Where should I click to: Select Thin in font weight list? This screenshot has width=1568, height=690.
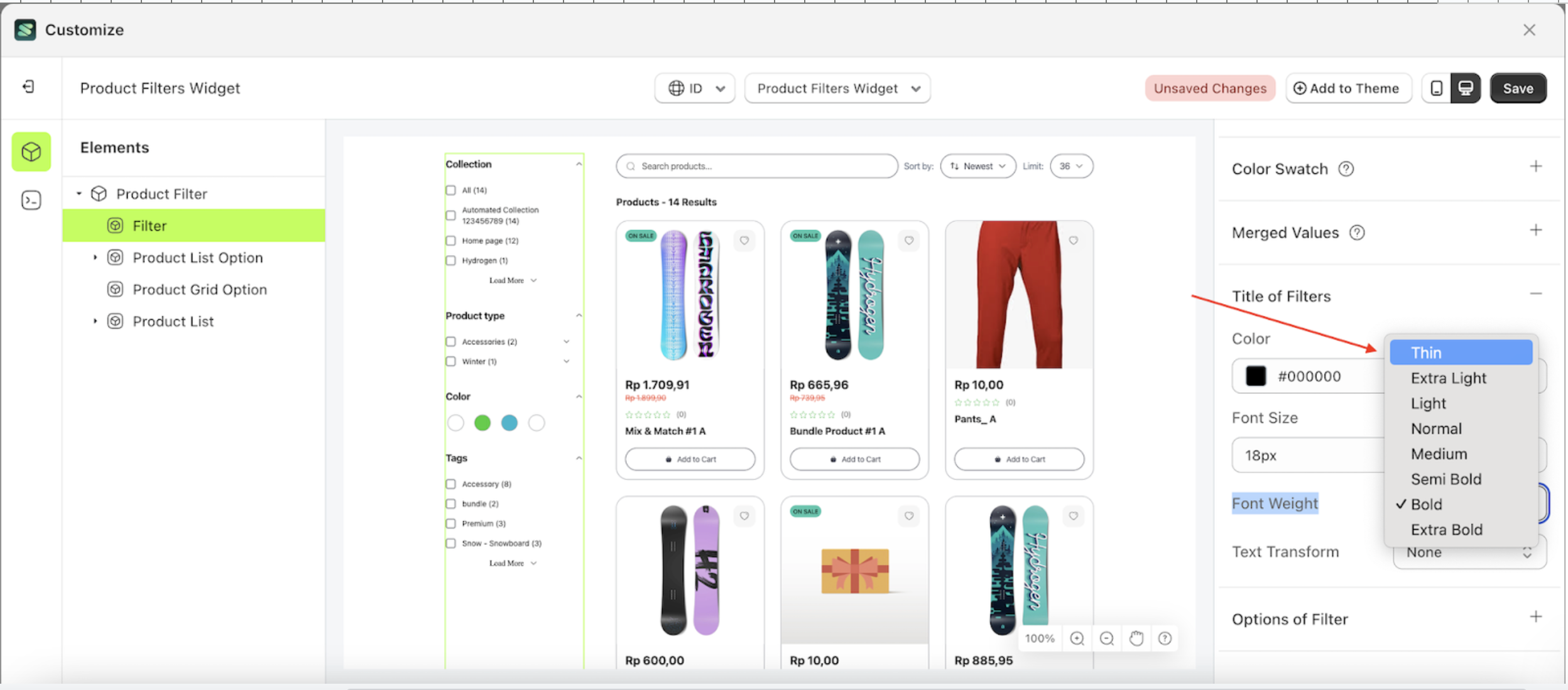tap(1461, 353)
